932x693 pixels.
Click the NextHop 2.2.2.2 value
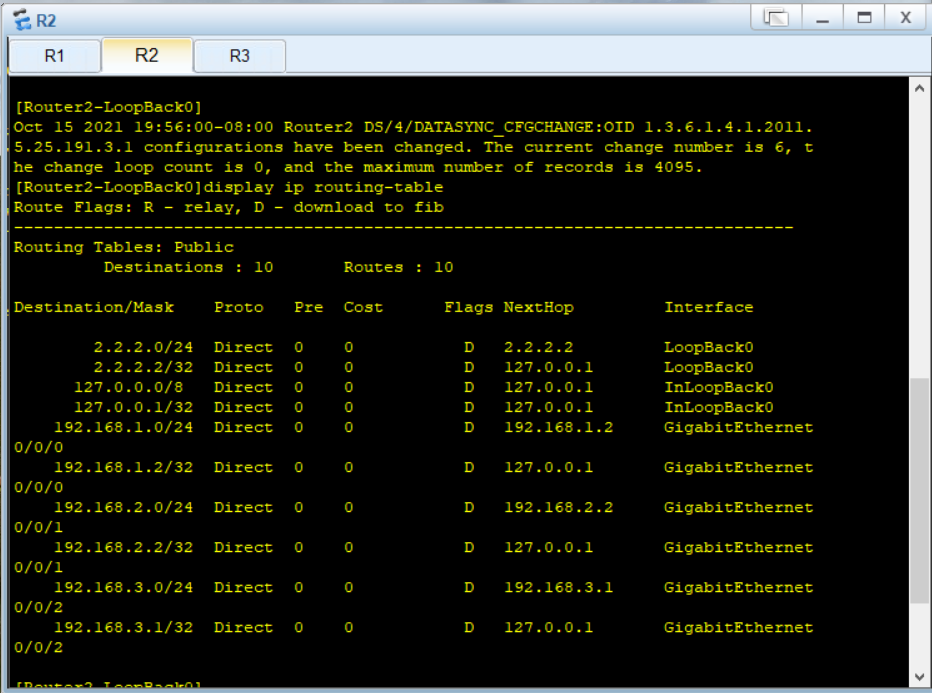[x=539, y=347]
